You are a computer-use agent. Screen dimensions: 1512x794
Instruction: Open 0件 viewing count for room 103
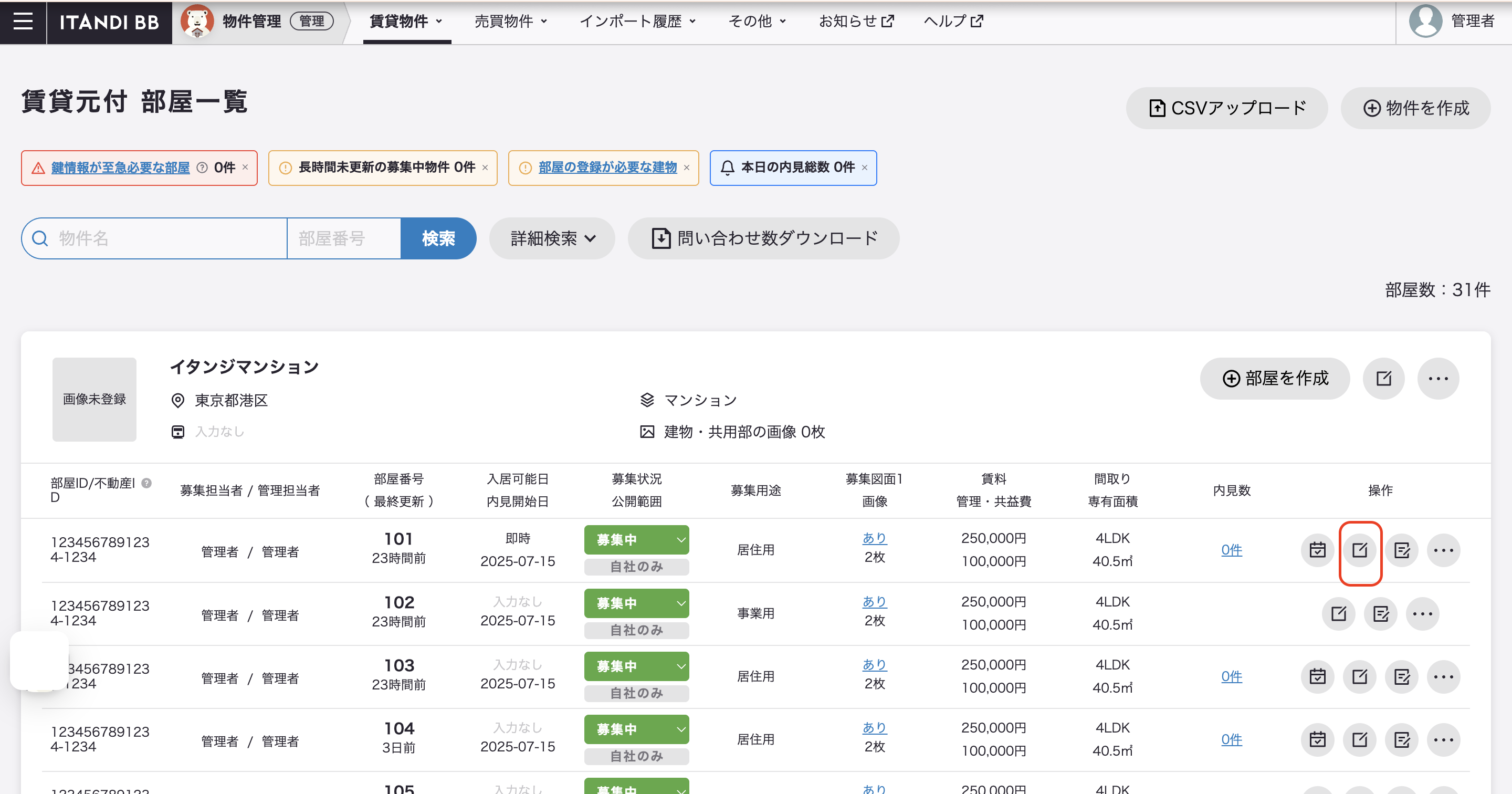pos(1232,676)
